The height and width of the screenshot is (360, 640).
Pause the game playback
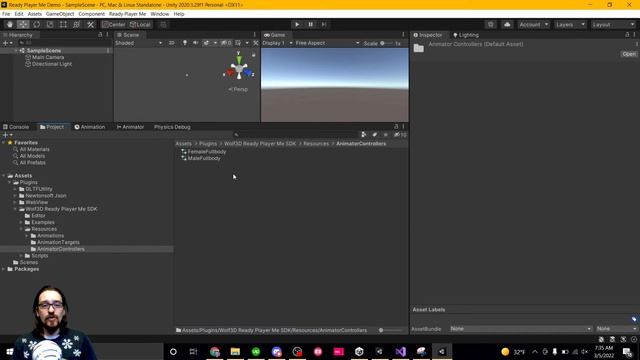(310, 24)
